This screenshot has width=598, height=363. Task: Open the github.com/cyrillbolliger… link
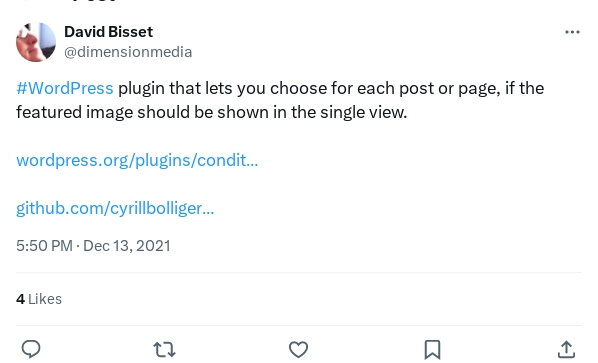coord(115,208)
